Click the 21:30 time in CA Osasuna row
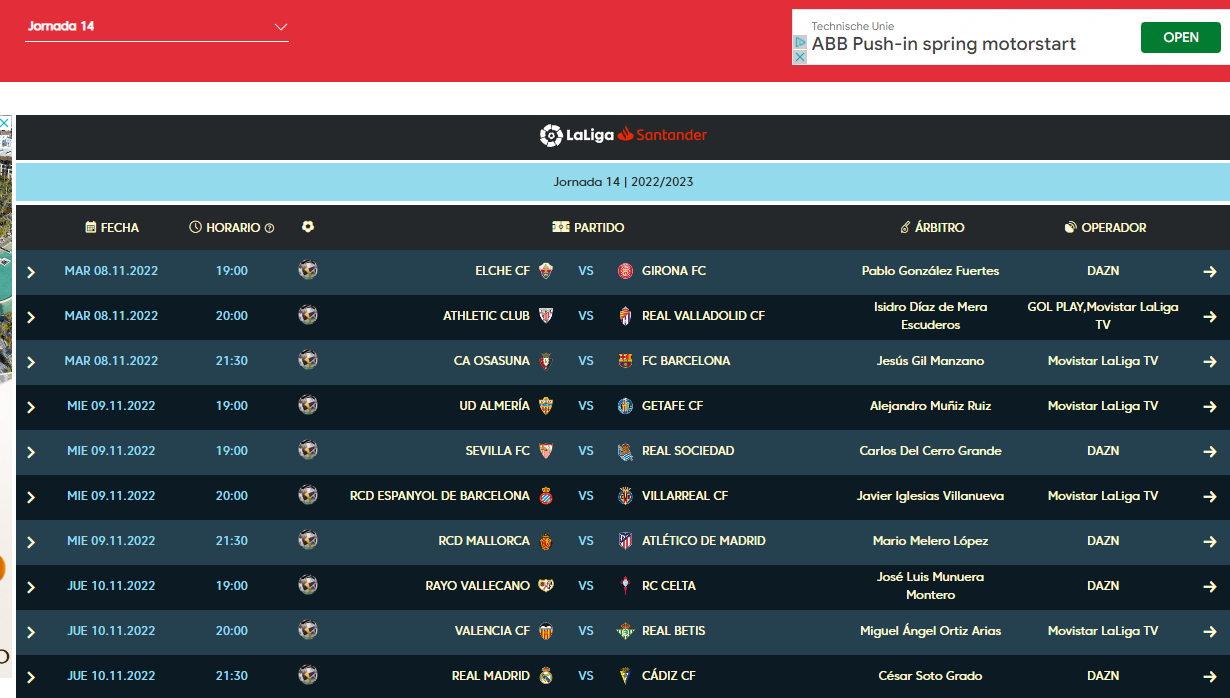Image resolution: width=1230 pixels, height=698 pixels. [x=232, y=361]
